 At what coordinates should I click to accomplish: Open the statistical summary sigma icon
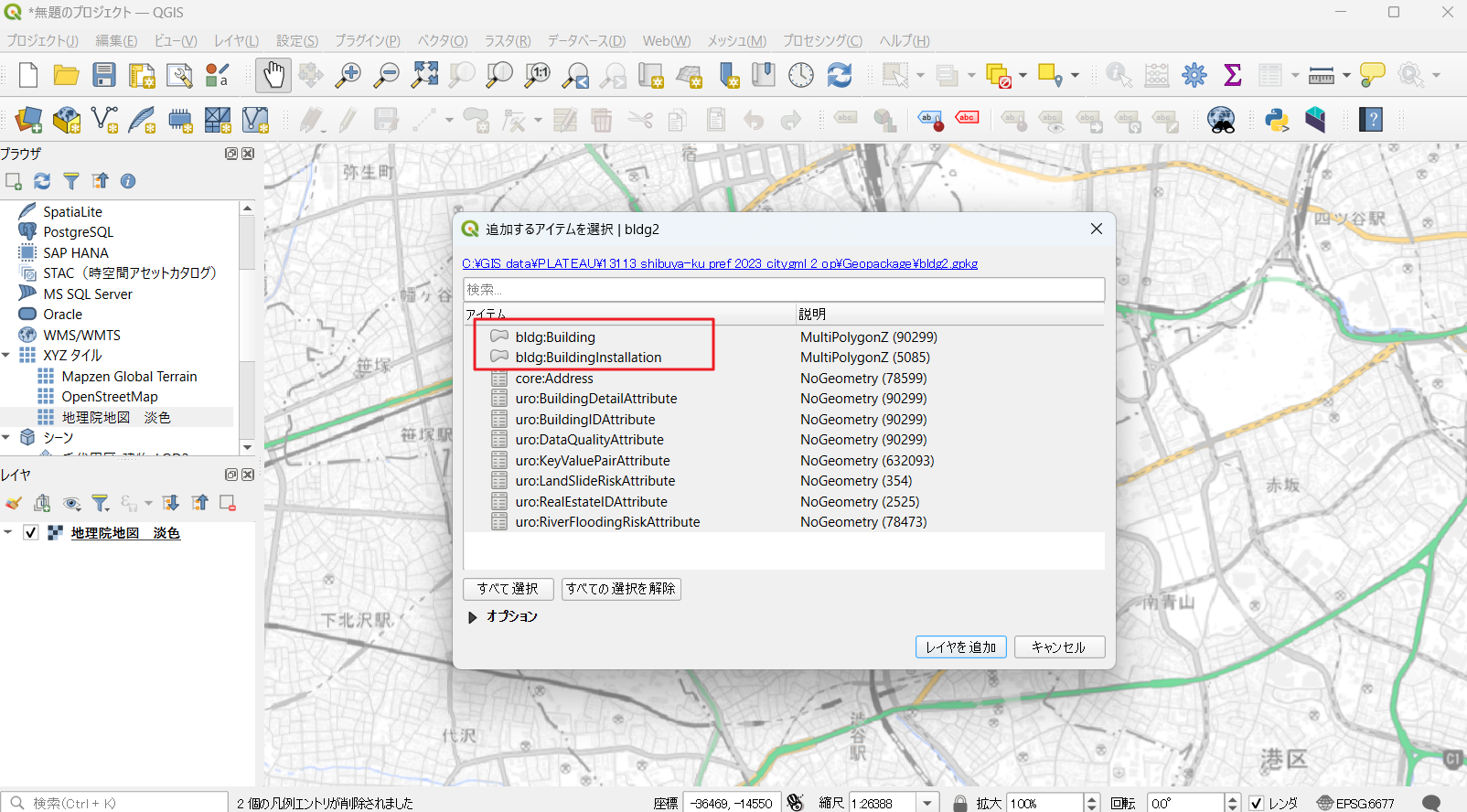click(x=1232, y=75)
